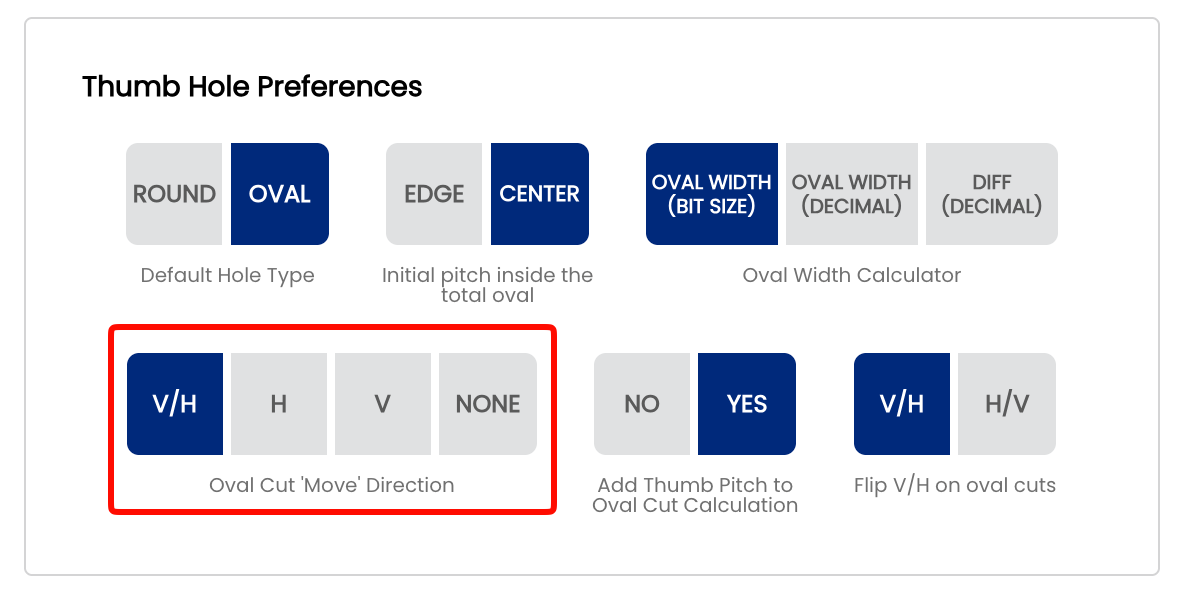1186x594 pixels.
Task: Choose CENTER for initial pitch
Action: point(540,194)
